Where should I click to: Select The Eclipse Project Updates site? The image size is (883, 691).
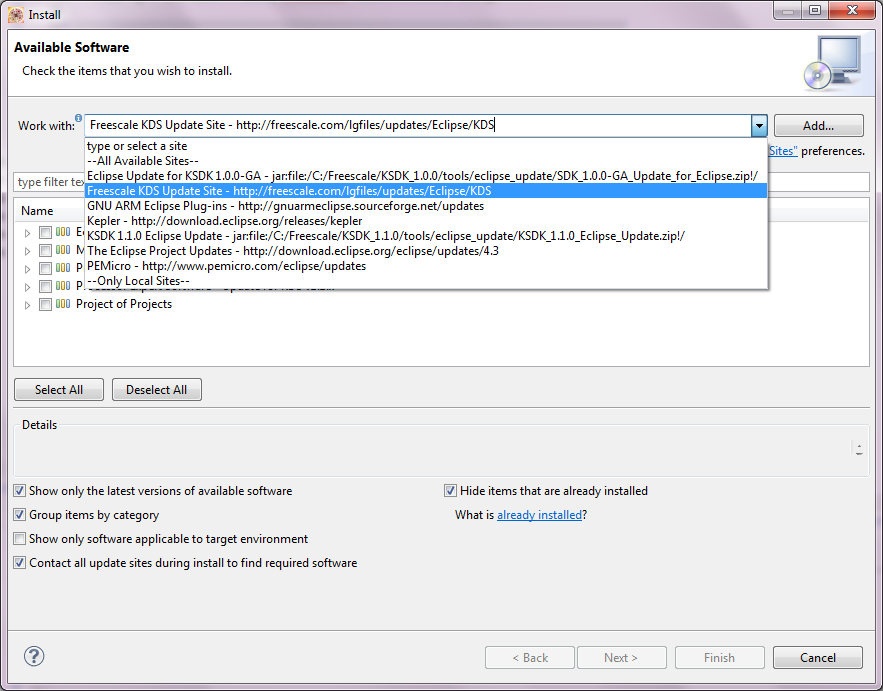pyautogui.click(x=426, y=251)
